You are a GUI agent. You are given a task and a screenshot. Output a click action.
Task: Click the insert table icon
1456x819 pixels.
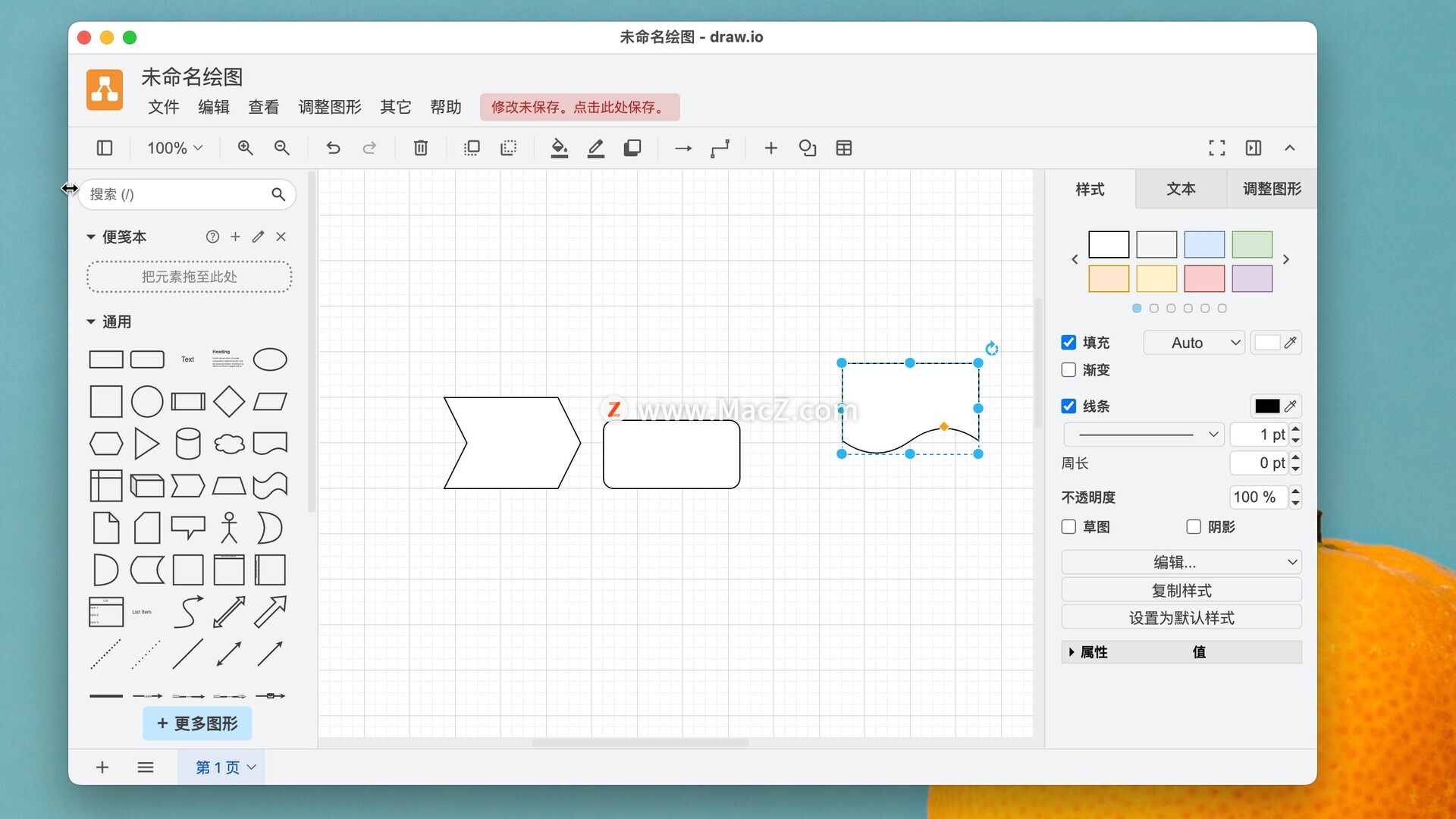[844, 148]
